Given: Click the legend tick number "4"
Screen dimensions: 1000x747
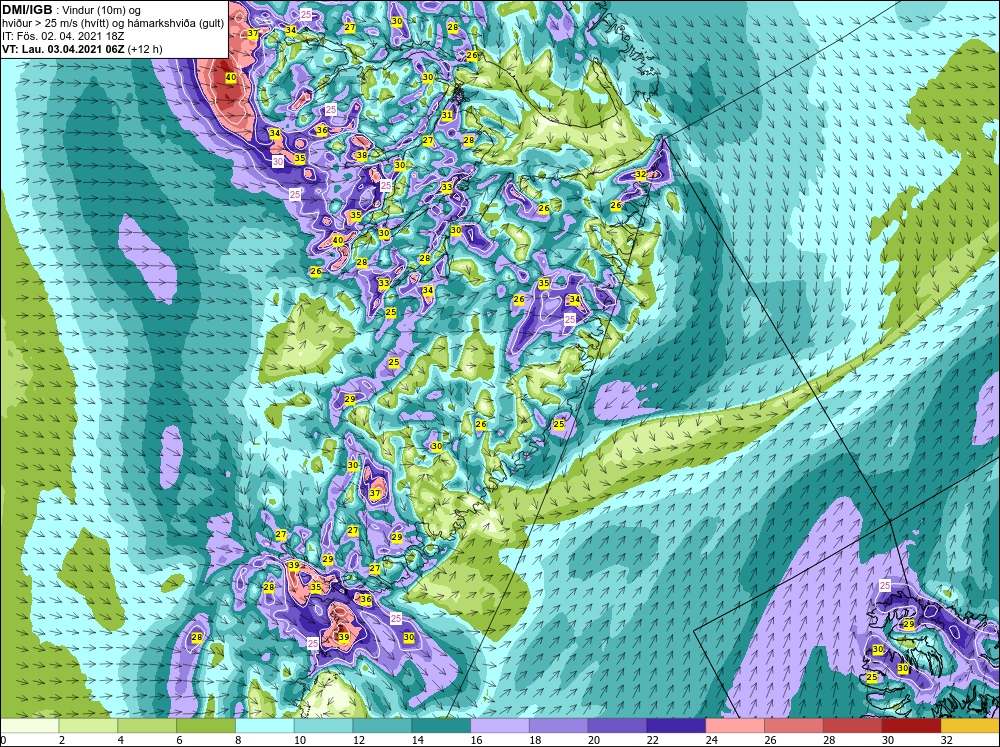Looking at the screenshot, I should (121, 740).
